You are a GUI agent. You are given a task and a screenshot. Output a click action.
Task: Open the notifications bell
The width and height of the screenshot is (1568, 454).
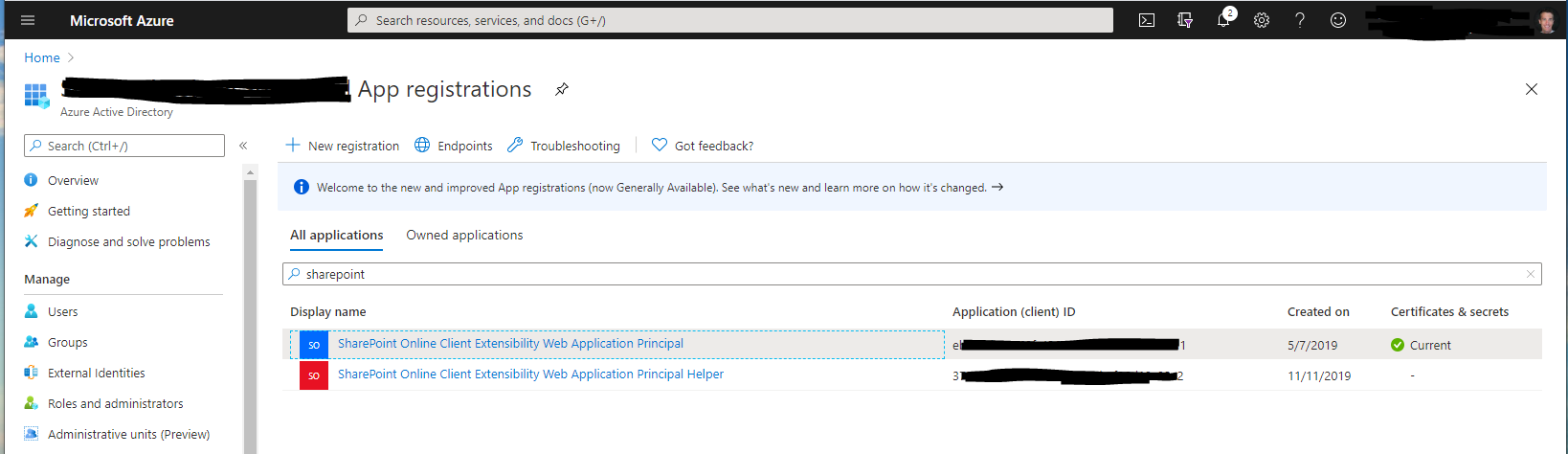1223,20
